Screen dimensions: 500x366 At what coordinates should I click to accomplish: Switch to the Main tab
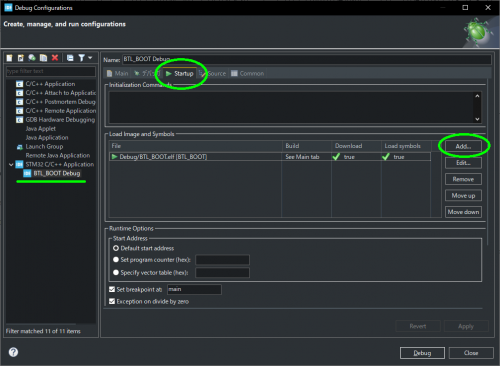point(117,74)
